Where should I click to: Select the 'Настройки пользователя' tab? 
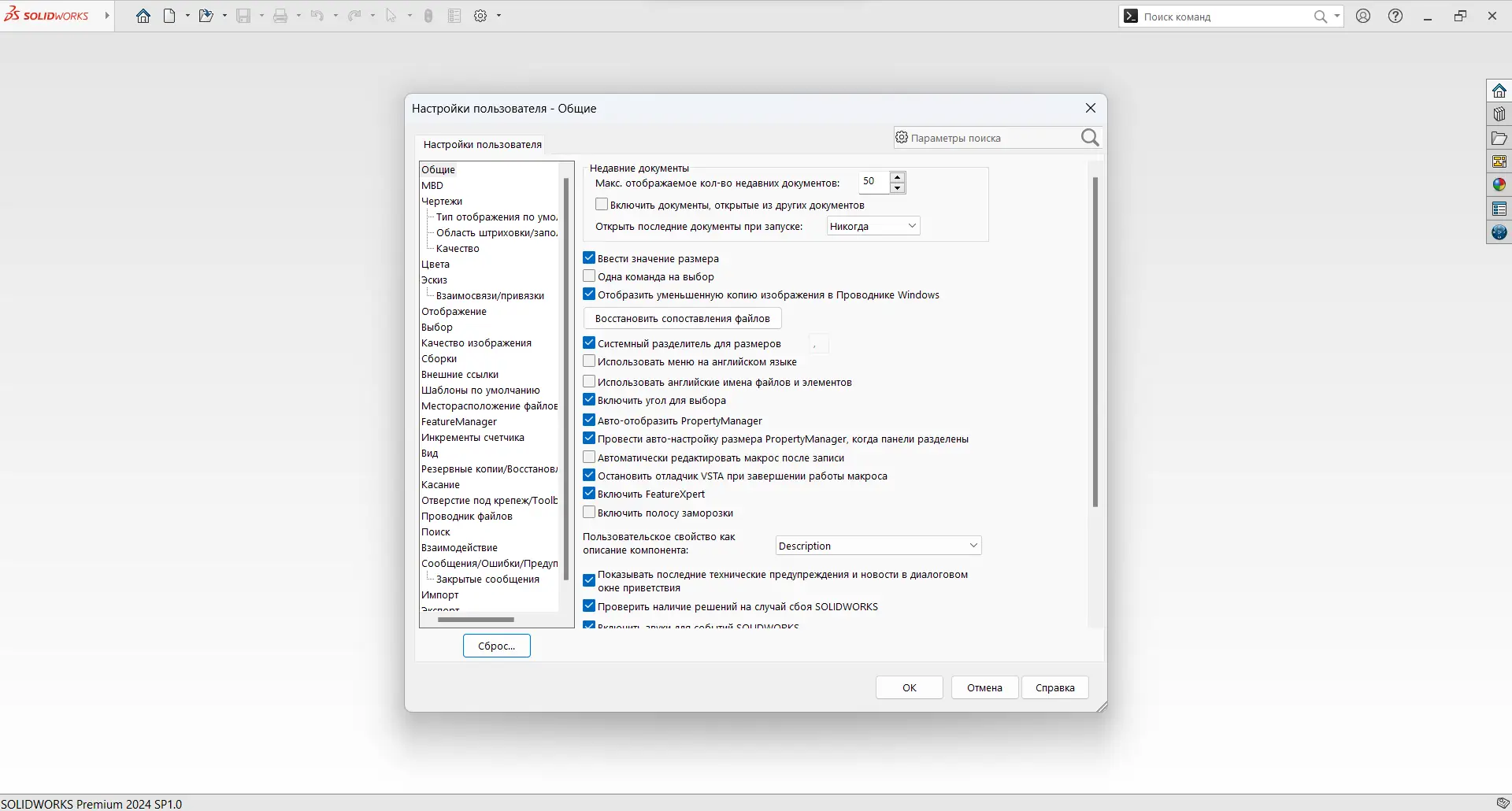click(x=482, y=144)
